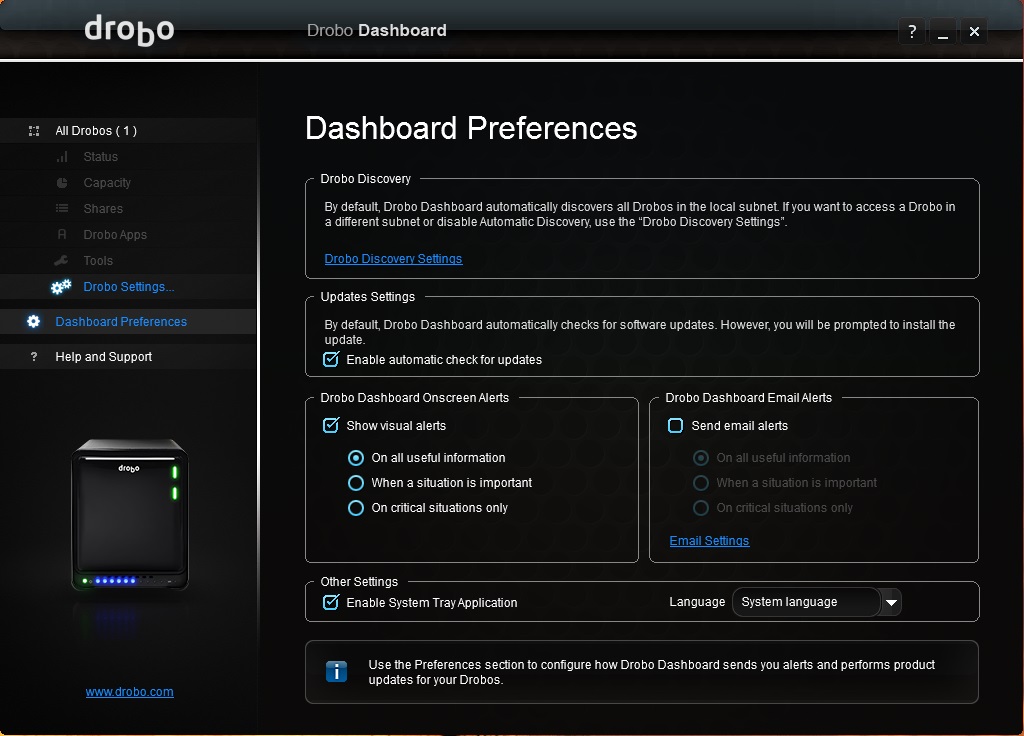Open Email Settings link

[x=709, y=541]
